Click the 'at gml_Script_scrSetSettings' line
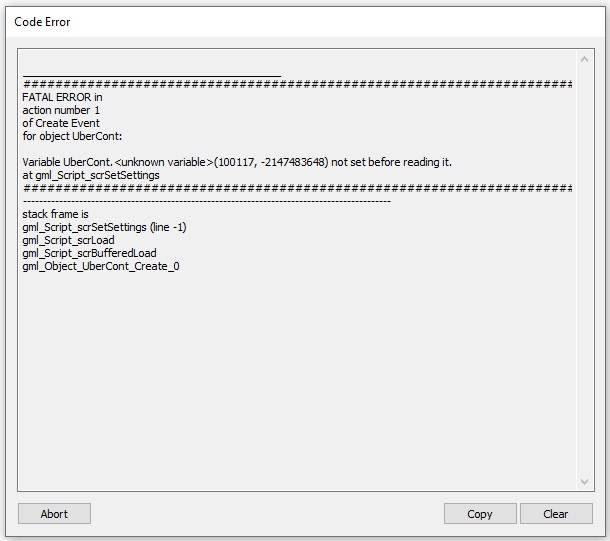610x541 pixels. tap(91, 175)
